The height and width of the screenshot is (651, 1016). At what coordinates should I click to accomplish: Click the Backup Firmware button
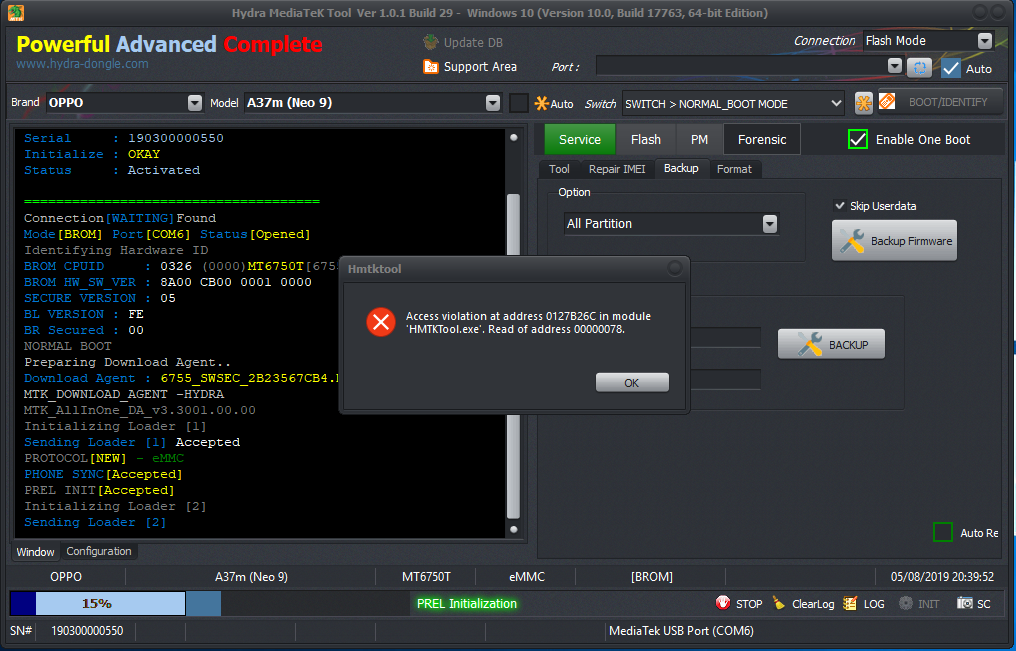pos(894,241)
